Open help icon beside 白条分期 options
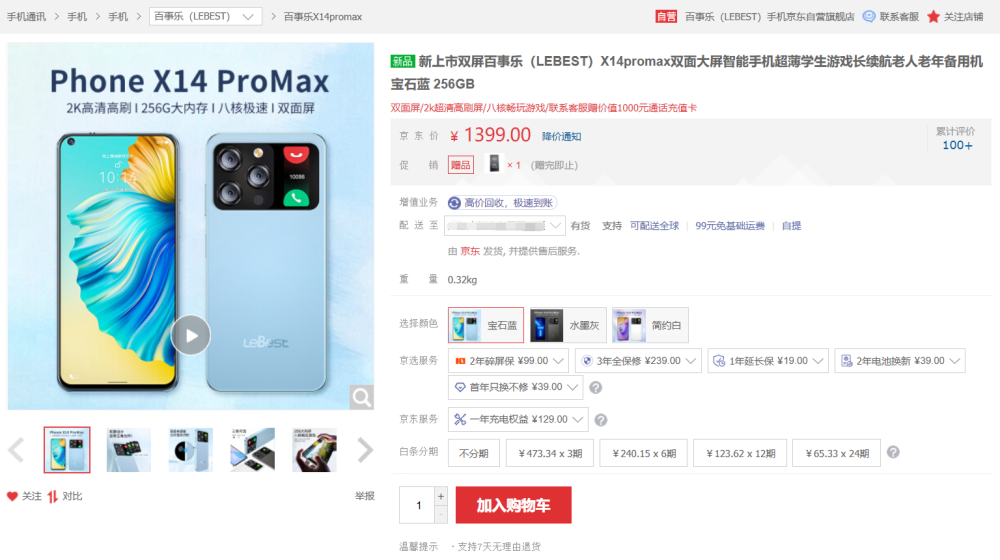This screenshot has width=1000, height=560. pyautogui.click(x=893, y=452)
